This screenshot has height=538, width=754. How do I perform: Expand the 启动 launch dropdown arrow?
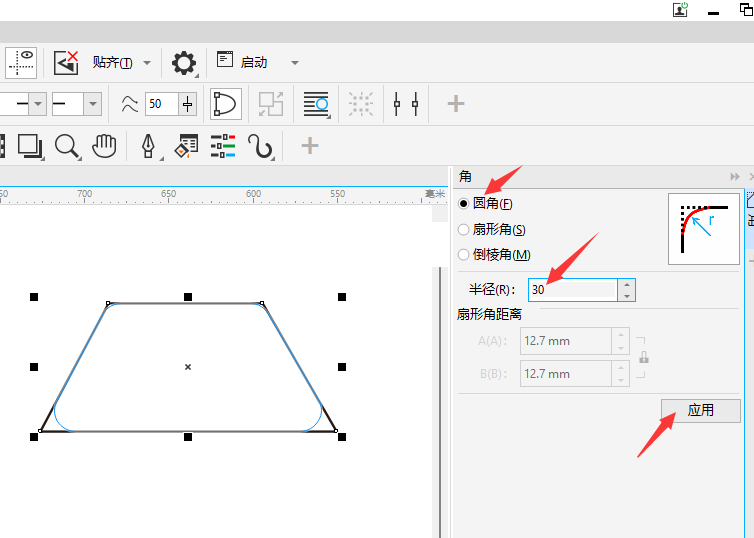(x=294, y=63)
